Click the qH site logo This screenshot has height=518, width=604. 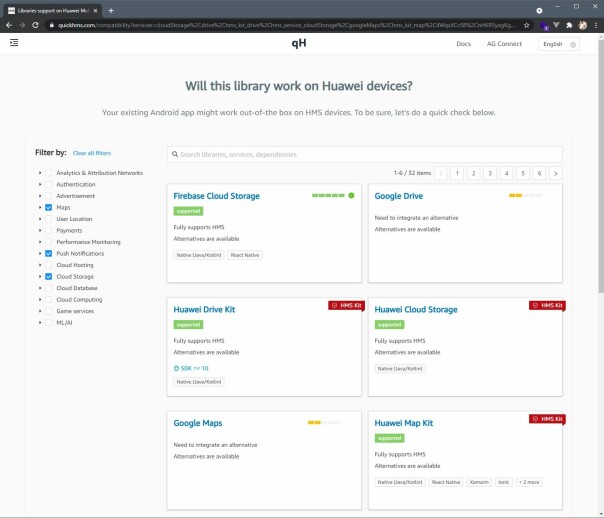(299, 43)
